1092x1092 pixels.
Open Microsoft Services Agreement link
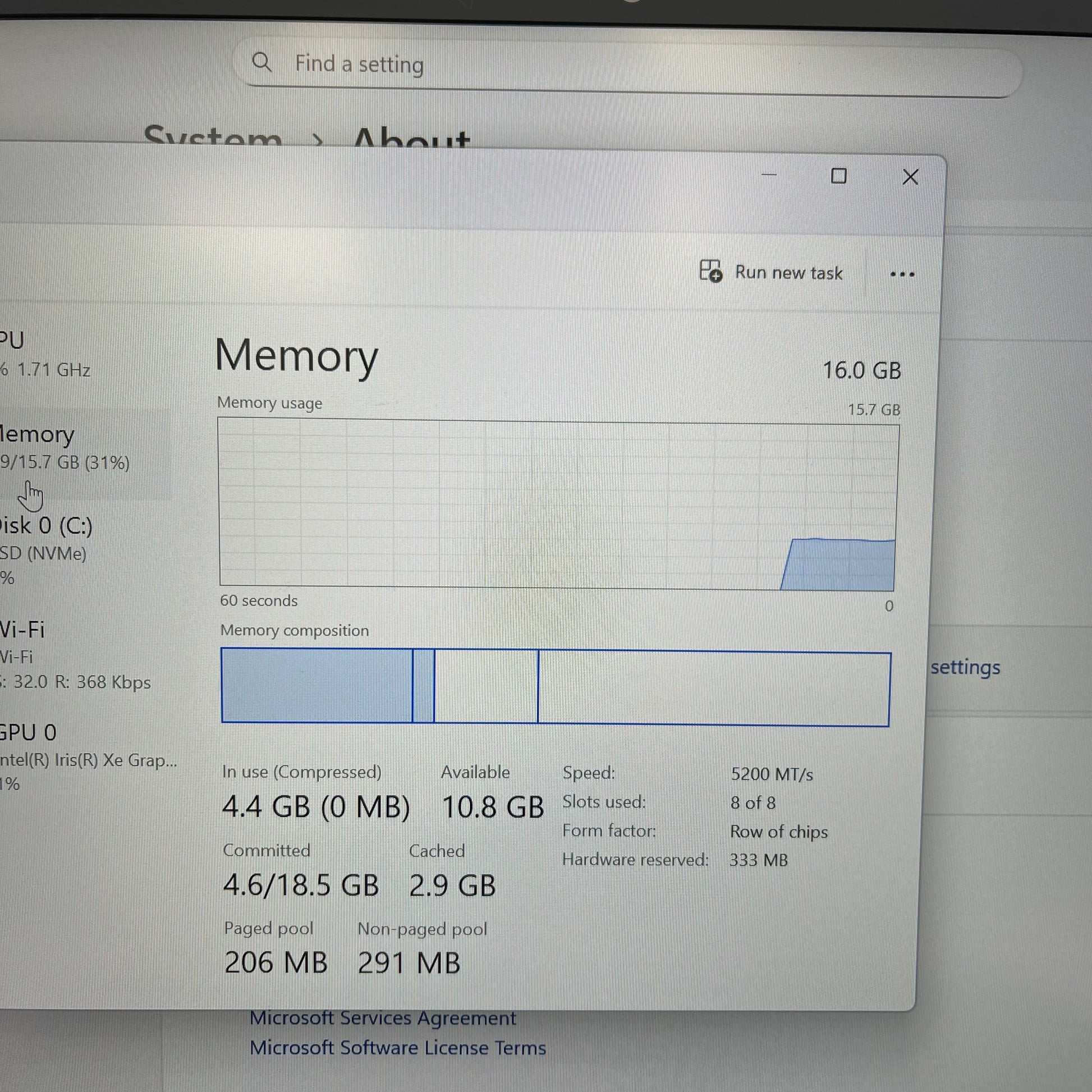pyautogui.click(x=383, y=1018)
